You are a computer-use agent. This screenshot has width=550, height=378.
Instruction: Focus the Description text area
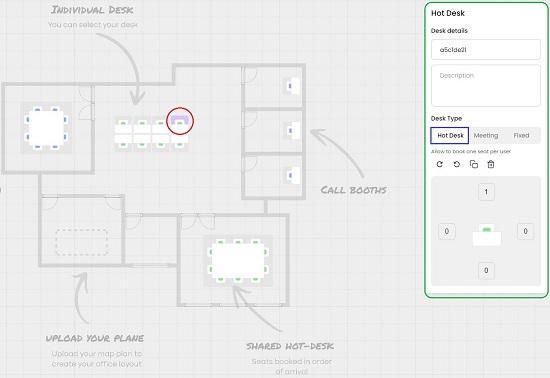(x=486, y=86)
